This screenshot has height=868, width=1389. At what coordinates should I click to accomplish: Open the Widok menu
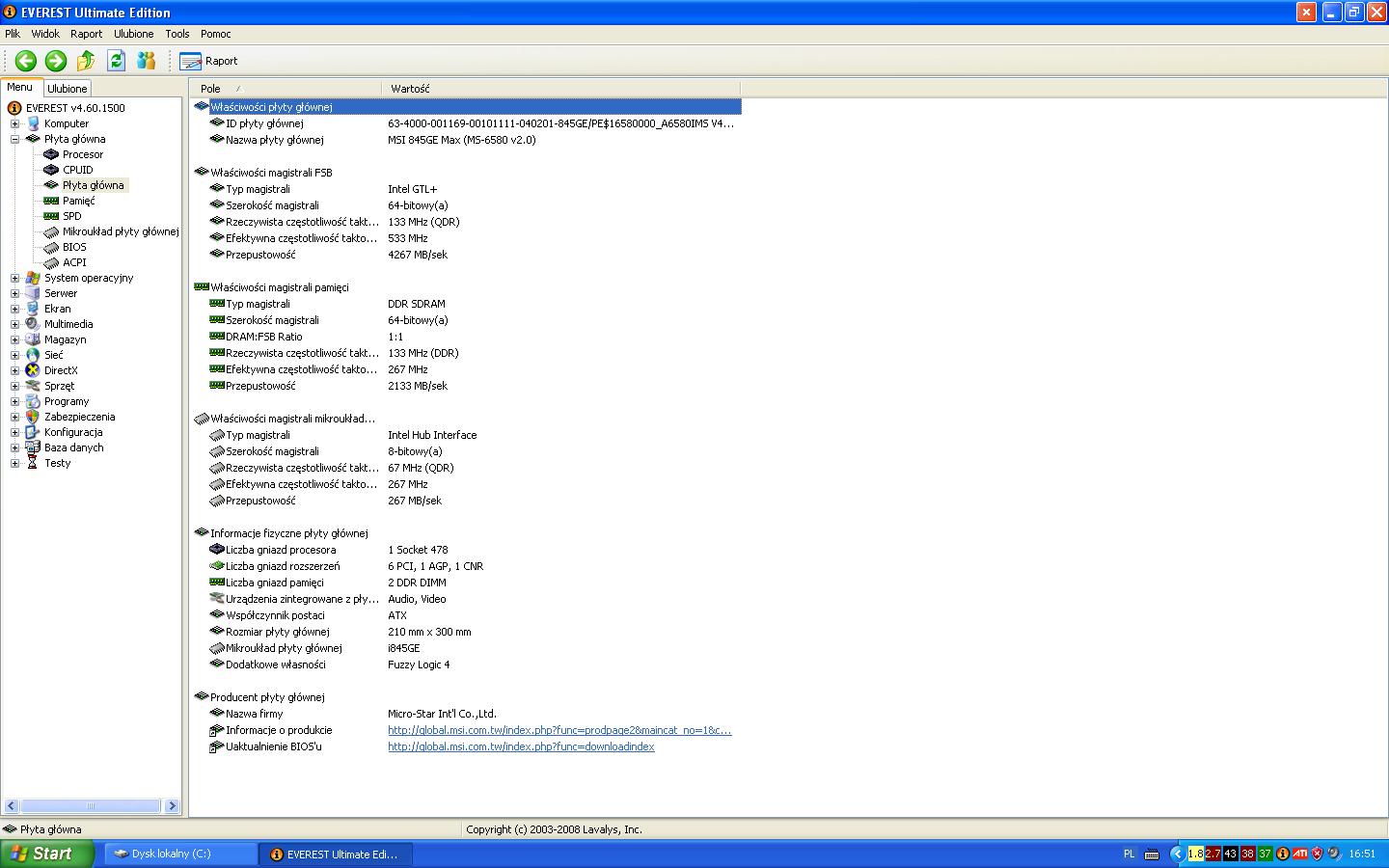[45, 34]
